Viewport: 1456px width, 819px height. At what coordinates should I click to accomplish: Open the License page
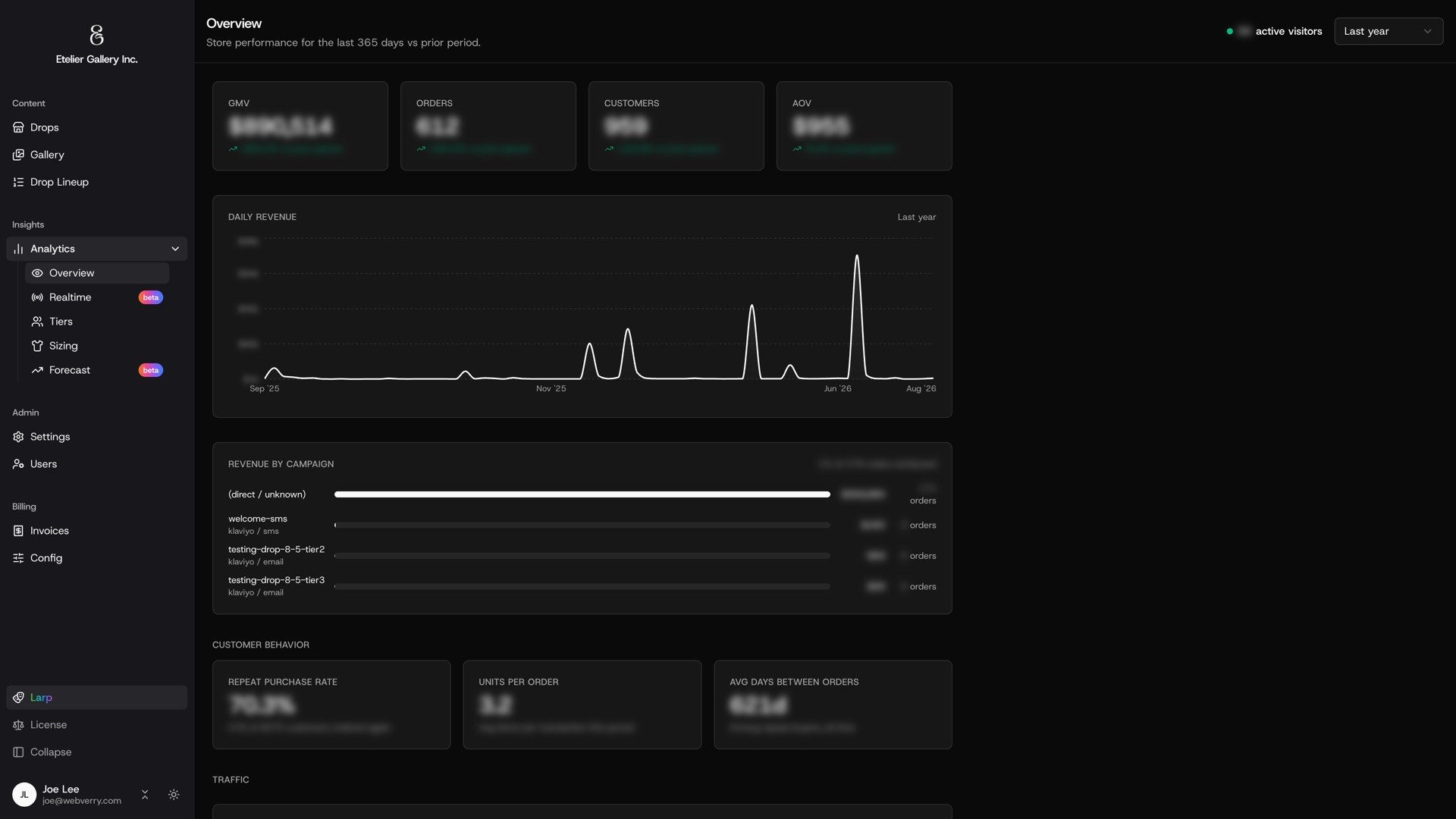[96, 725]
